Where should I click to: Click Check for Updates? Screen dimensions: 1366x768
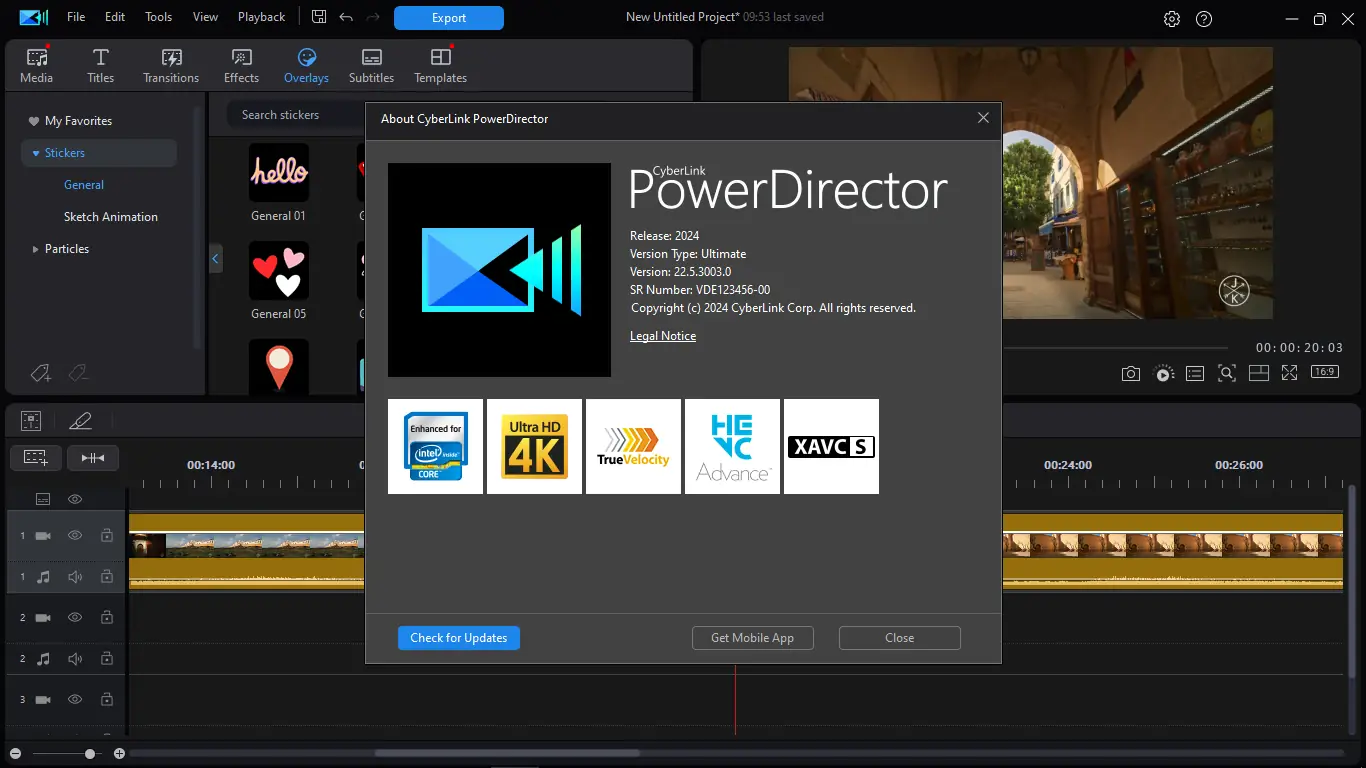[459, 638]
